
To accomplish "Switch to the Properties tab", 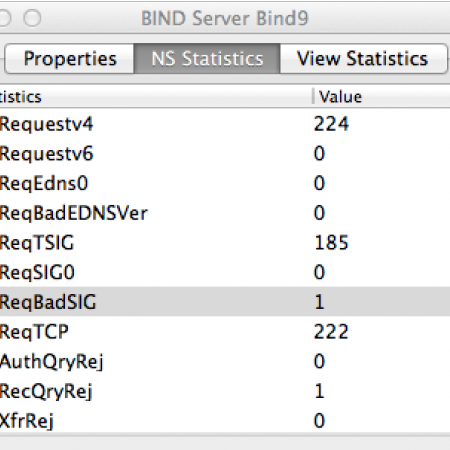I will click(x=69, y=59).
